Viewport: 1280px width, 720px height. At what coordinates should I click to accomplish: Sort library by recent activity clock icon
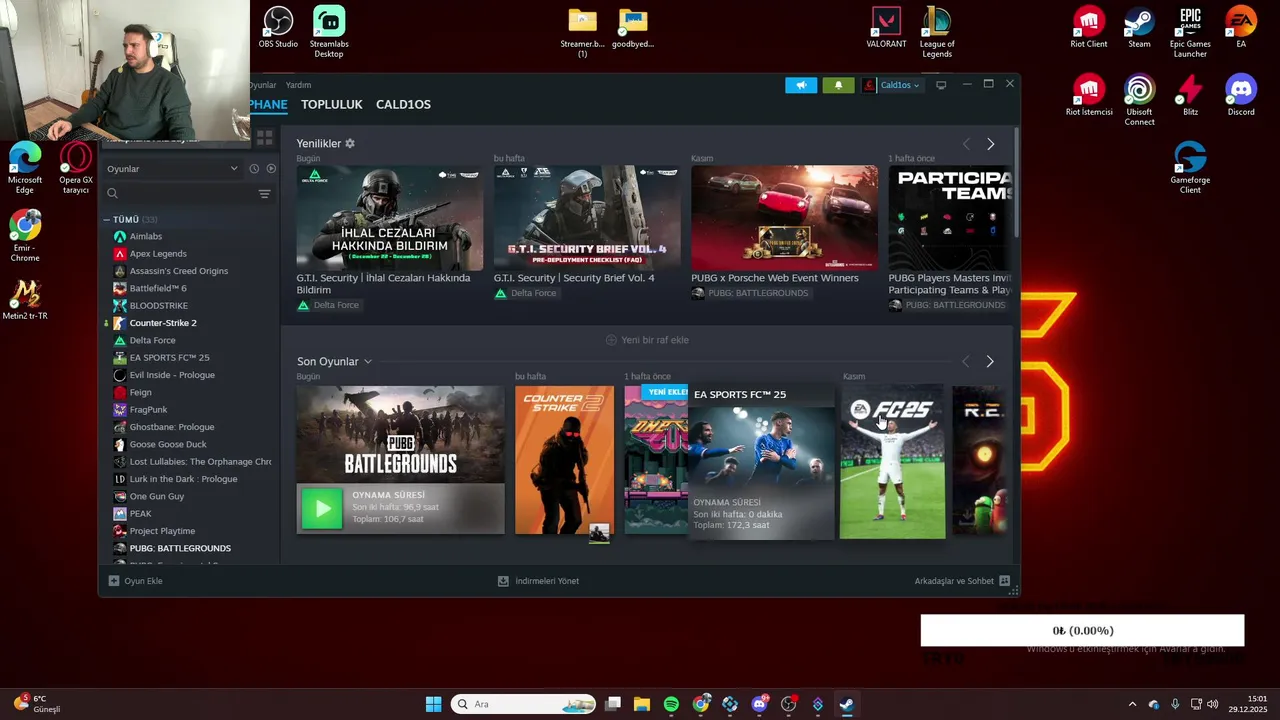point(254,168)
